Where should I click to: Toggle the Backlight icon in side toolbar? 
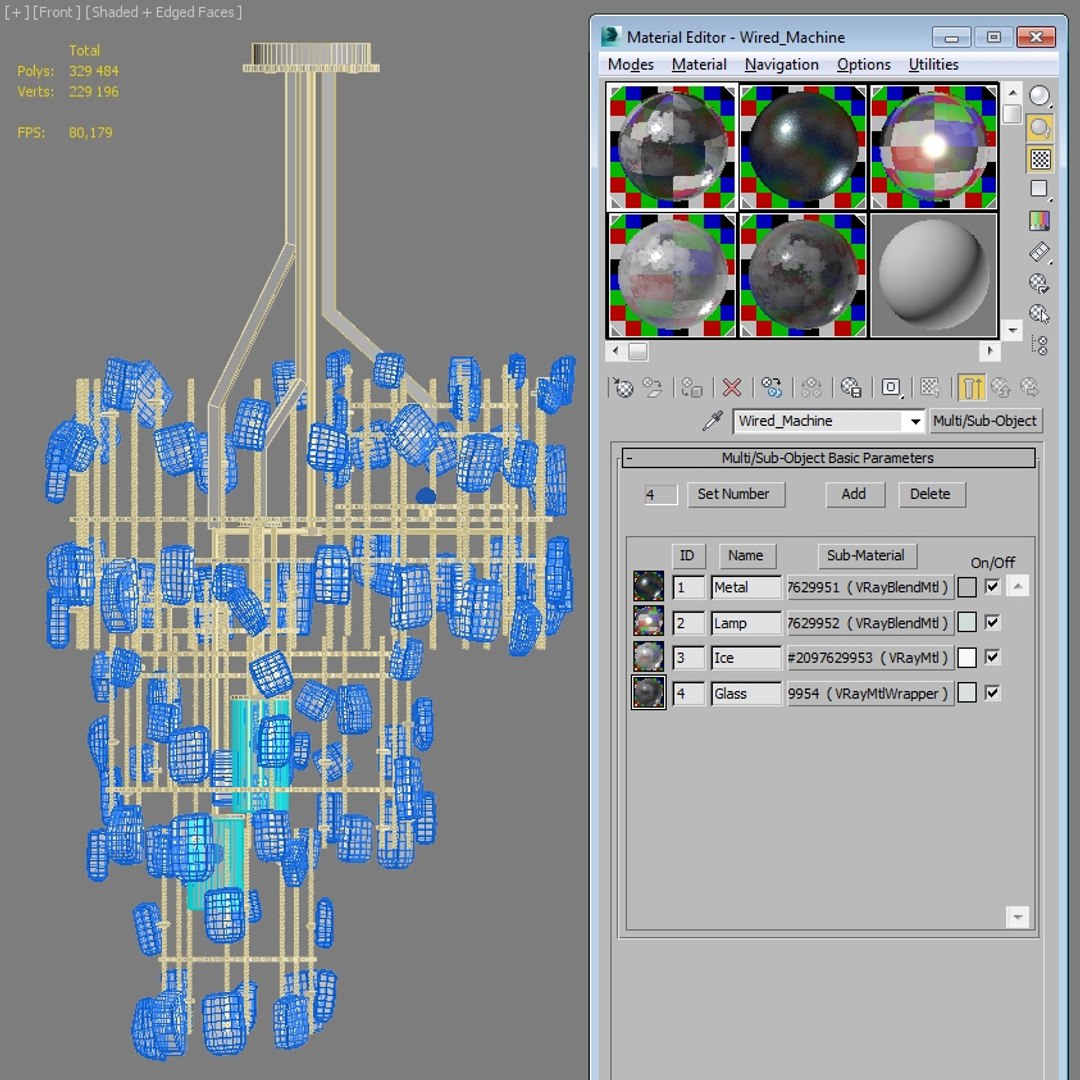click(1039, 127)
